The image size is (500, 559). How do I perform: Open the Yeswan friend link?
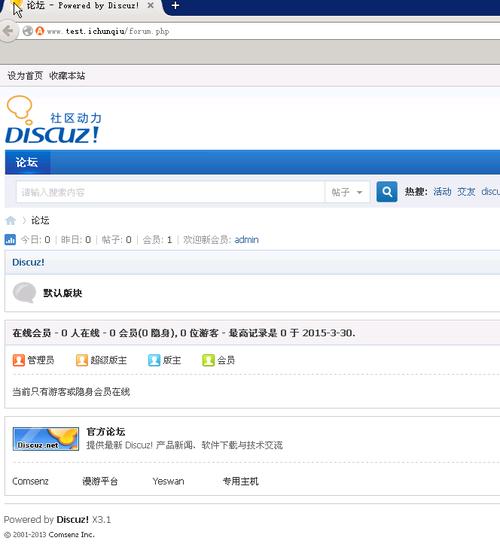pyautogui.click(x=168, y=481)
